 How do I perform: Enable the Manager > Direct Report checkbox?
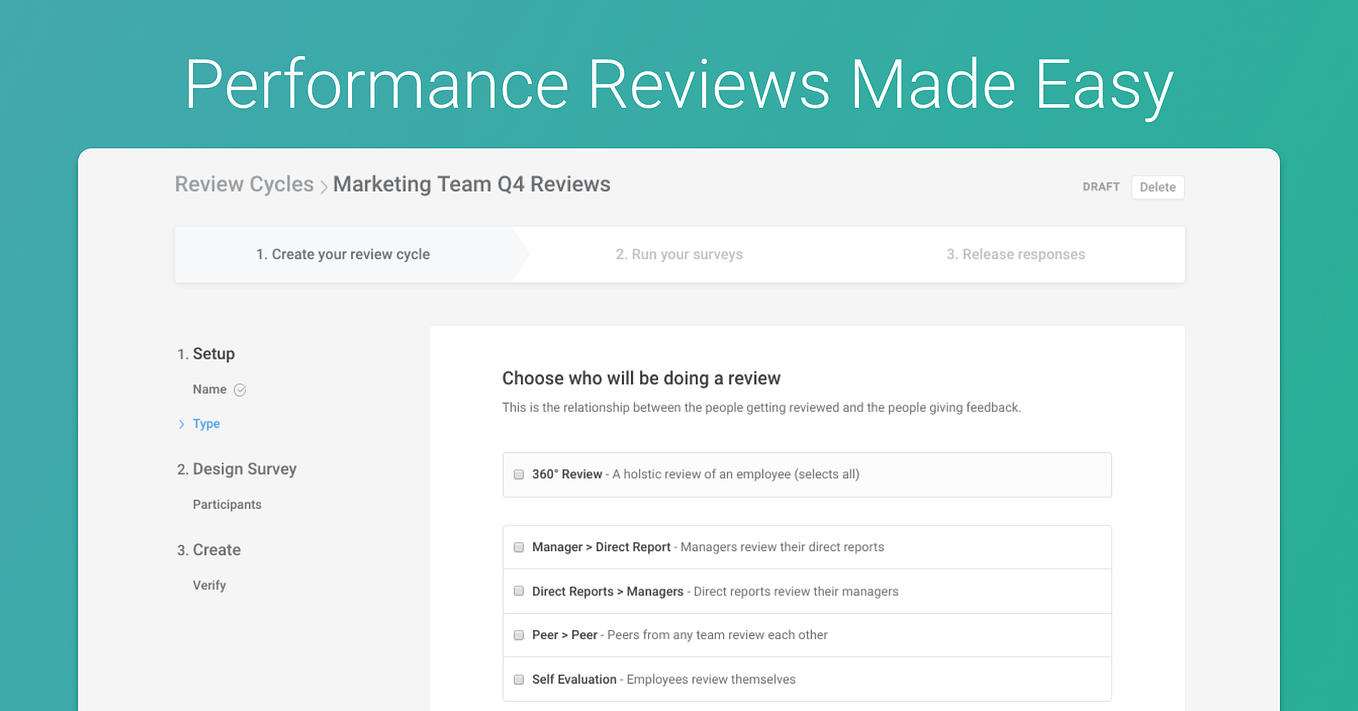518,547
